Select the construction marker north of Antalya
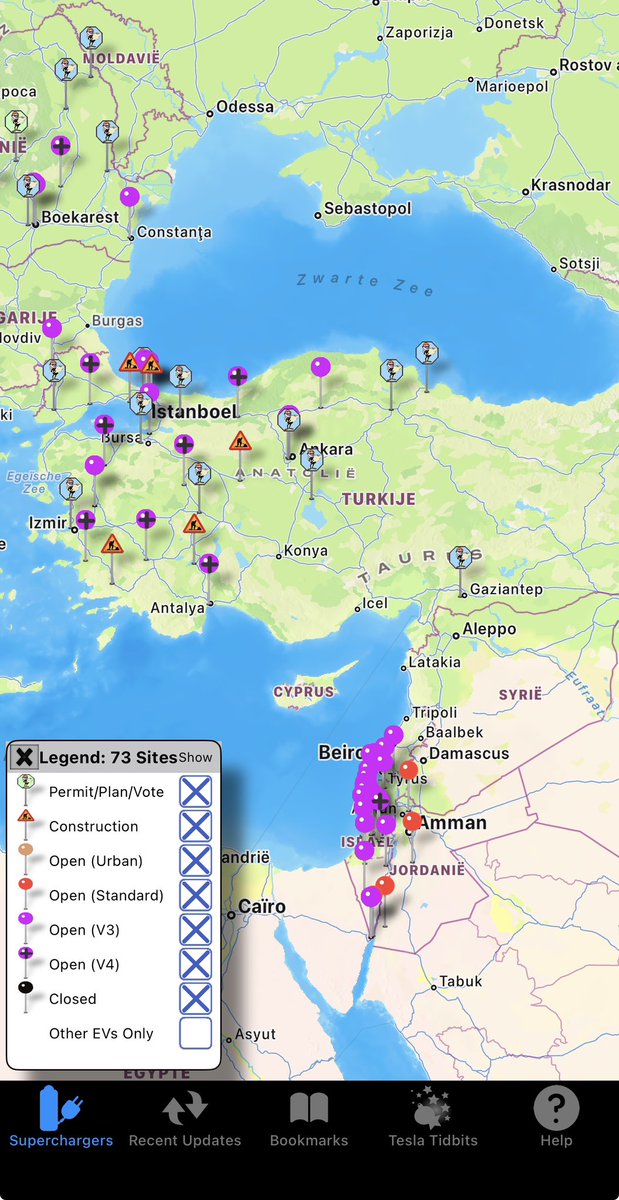The width and height of the screenshot is (619, 1200). tap(194, 523)
